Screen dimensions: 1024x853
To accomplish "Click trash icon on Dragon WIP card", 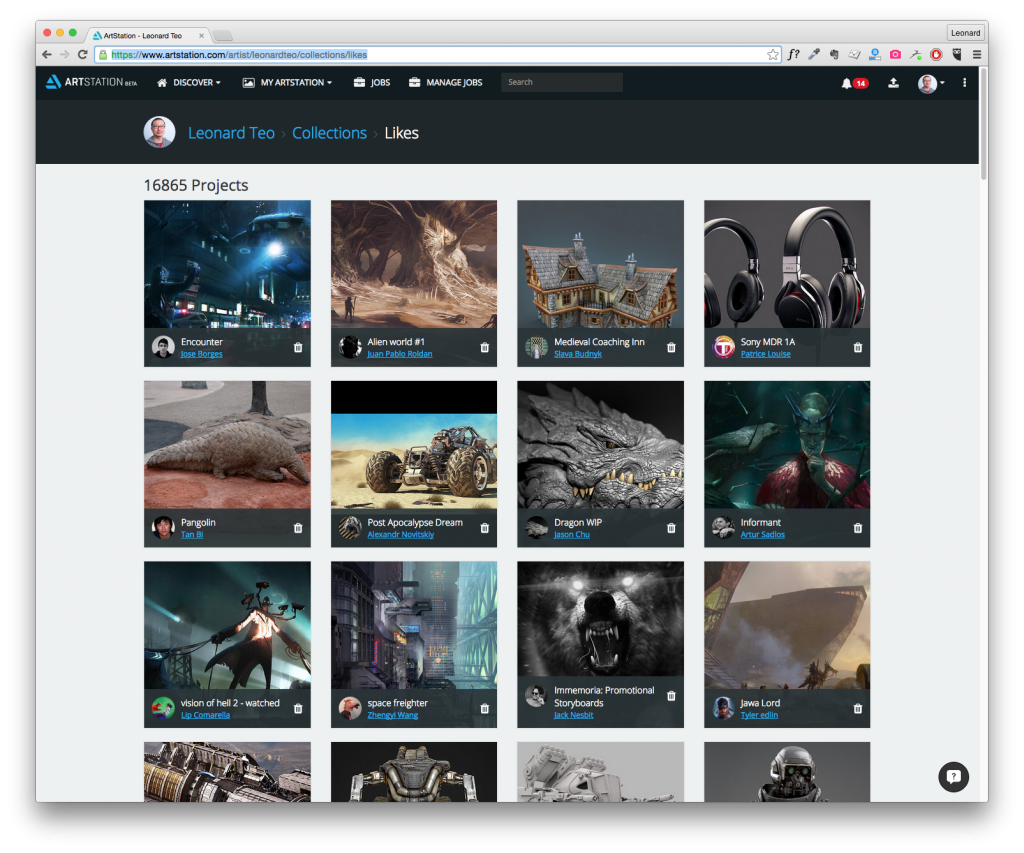I will click(671, 528).
